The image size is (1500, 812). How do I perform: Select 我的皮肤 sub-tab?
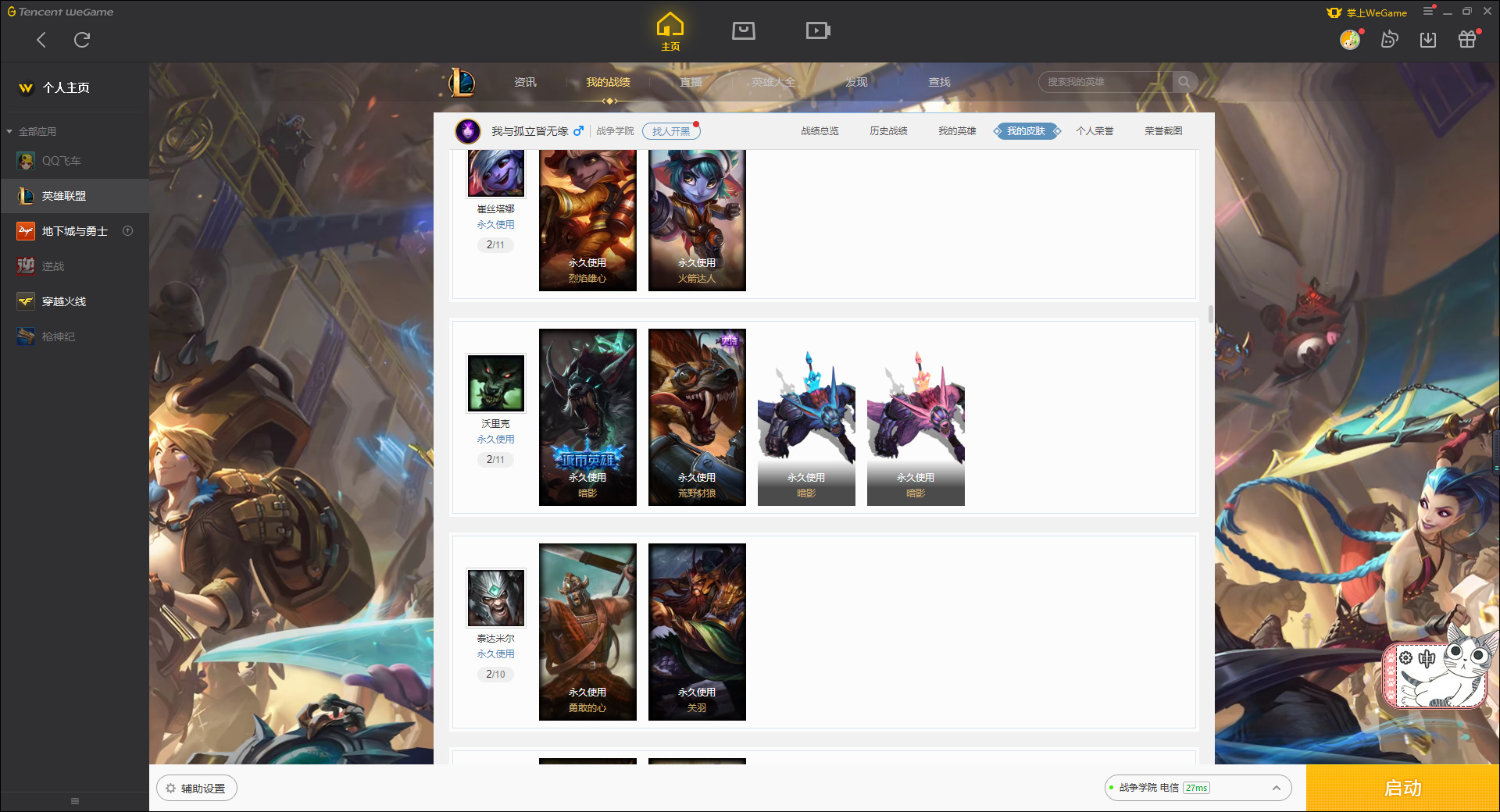pyautogui.click(x=1026, y=131)
